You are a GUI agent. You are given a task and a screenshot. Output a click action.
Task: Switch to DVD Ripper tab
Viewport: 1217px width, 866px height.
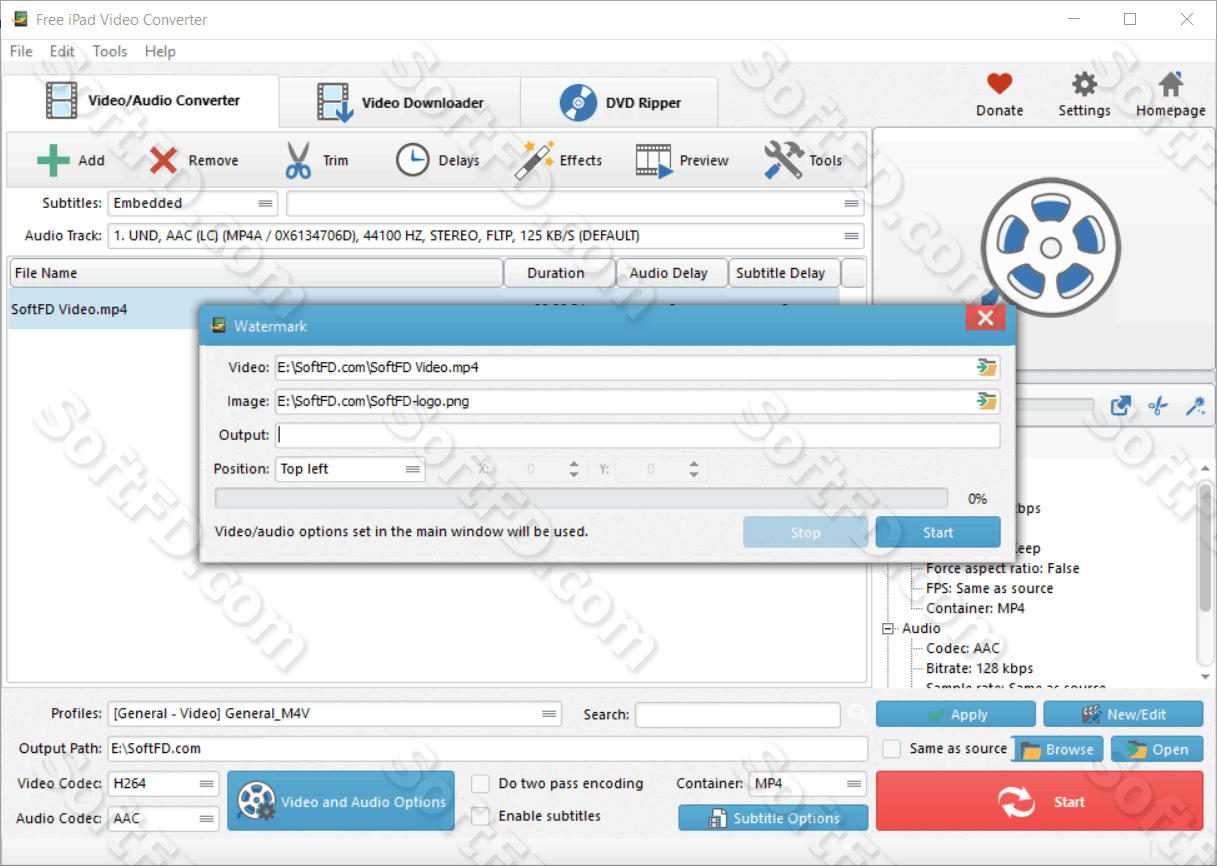pos(620,102)
